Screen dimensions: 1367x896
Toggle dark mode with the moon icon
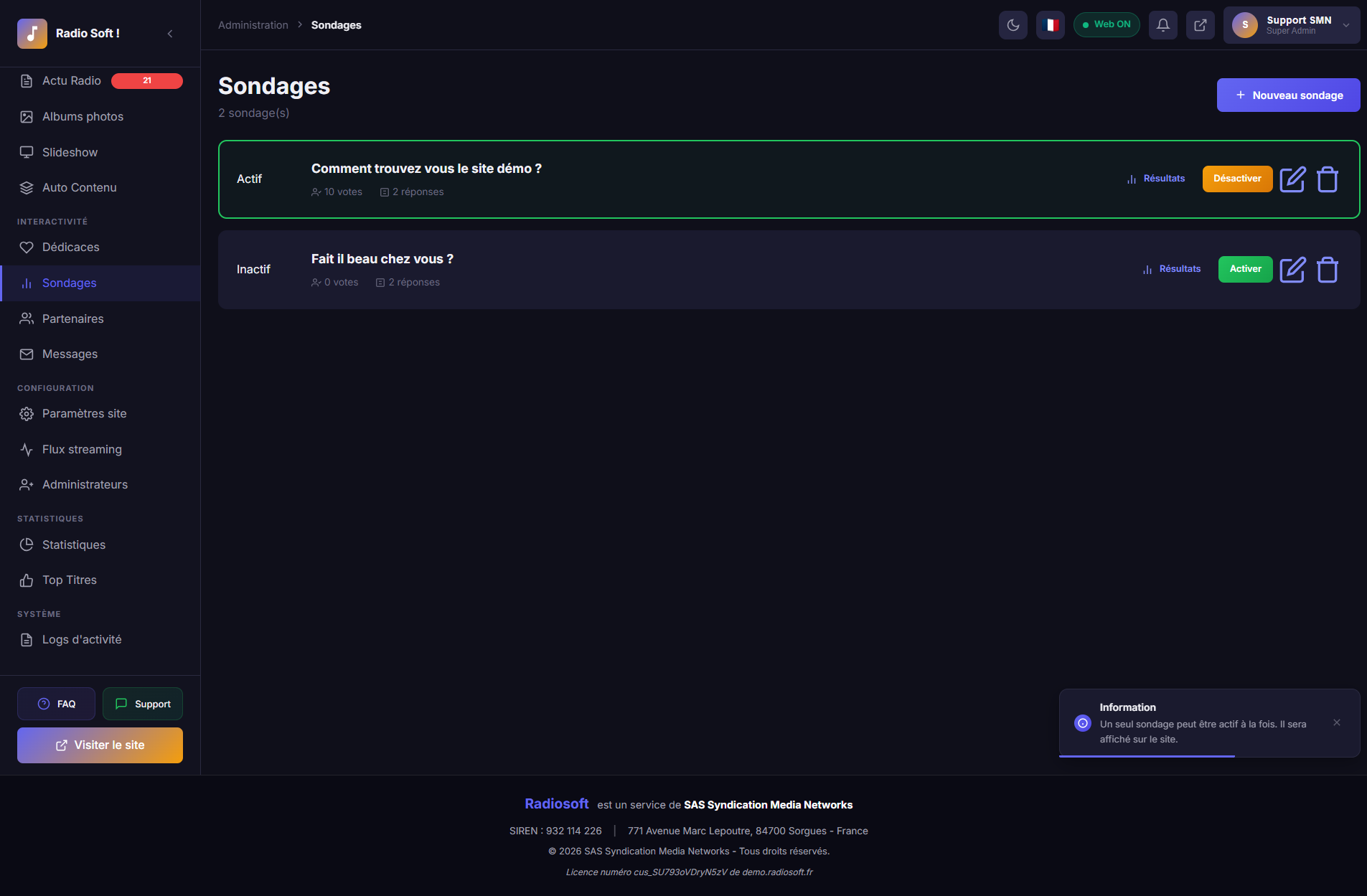(x=1013, y=25)
